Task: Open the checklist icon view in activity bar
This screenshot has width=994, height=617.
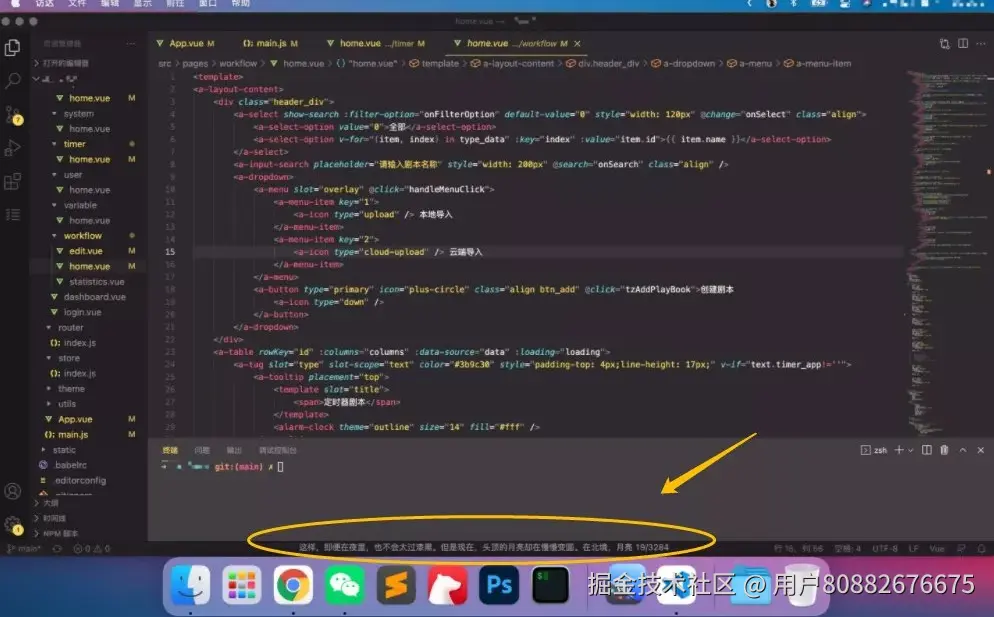Action: pyautogui.click(x=12, y=215)
